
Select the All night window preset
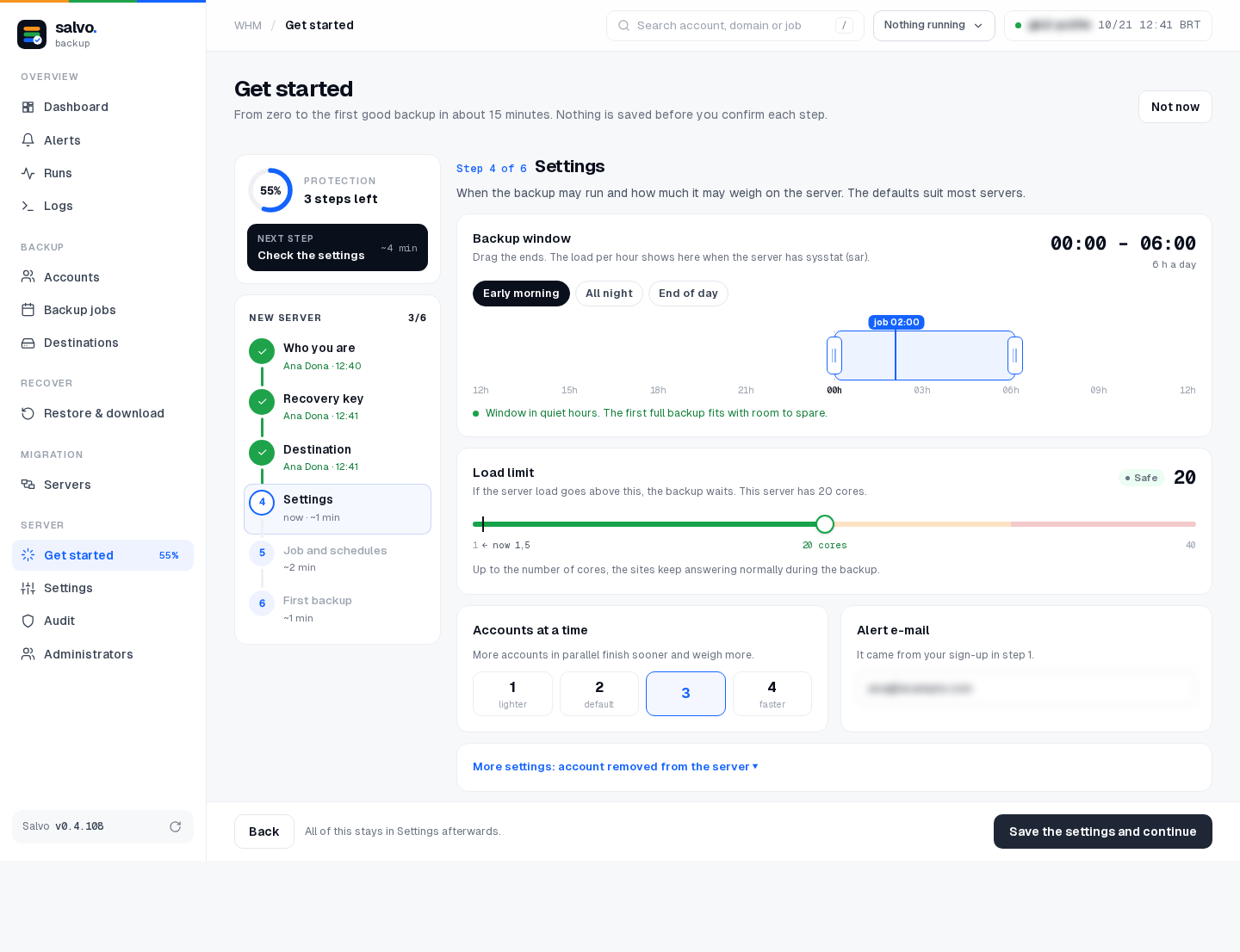click(609, 294)
